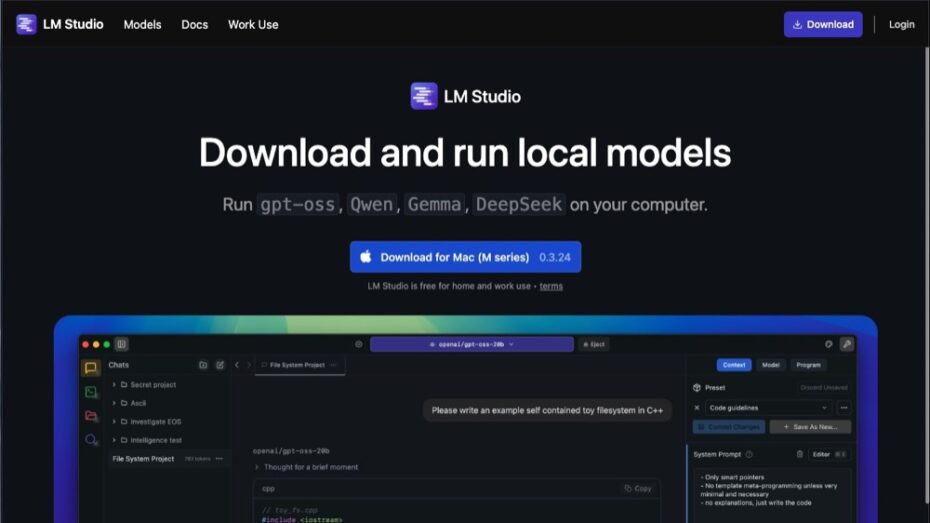Image resolution: width=930 pixels, height=523 pixels.
Task: Click the System Prompt help icon
Action: [x=749, y=454]
